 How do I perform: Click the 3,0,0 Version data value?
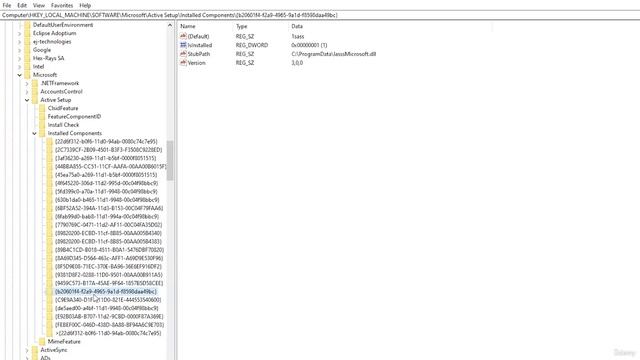[x=297, y=63]
